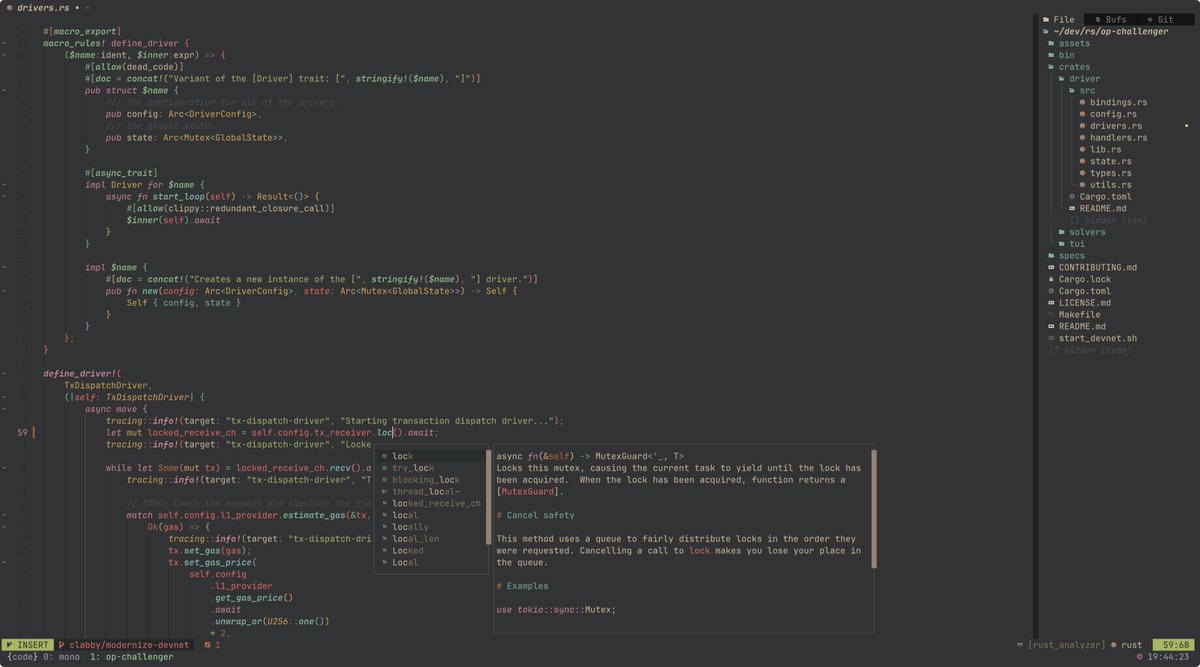
Task: Click the markdown icon beside CONTRIBUTING.md
Action: coord(1051,268)
